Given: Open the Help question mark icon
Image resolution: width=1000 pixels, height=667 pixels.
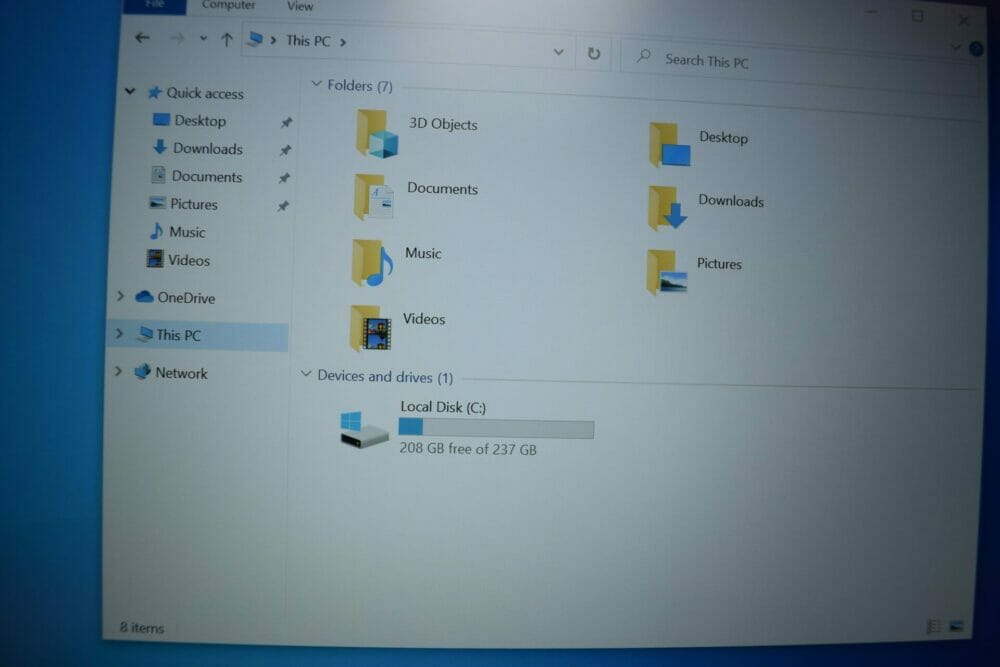Looking at the screenshot, I should [976, 48].
